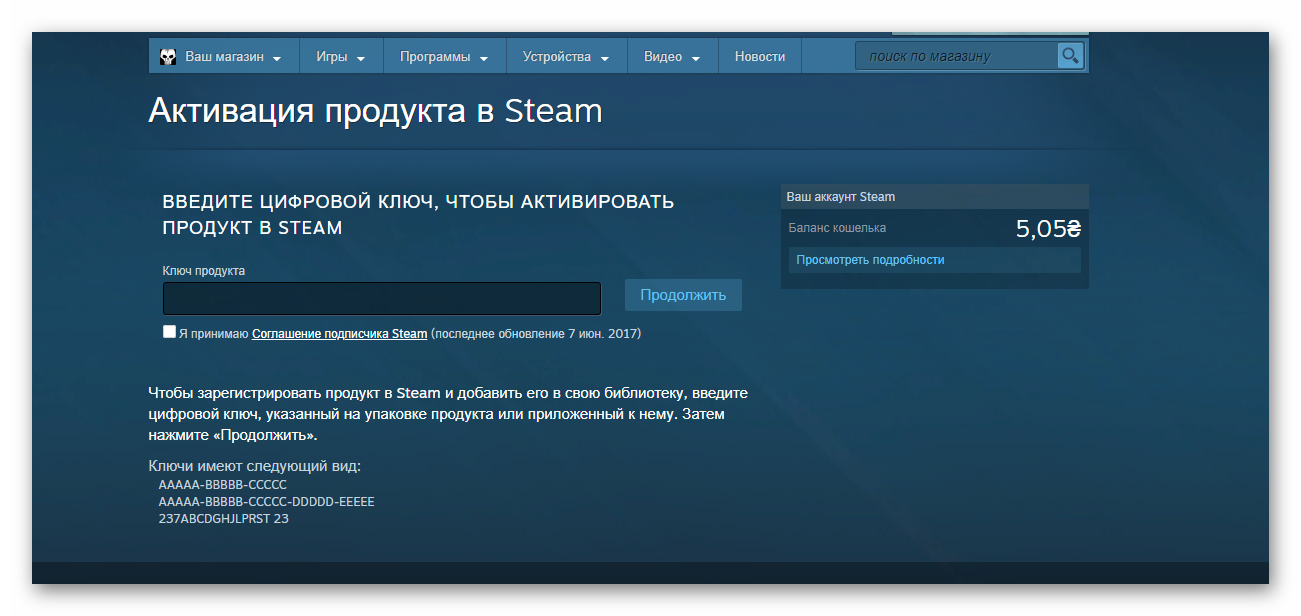This screenshot has height=616, width=1301.
Task: Focus the Ключ продукта input field
Action: [x=381, y=298]
